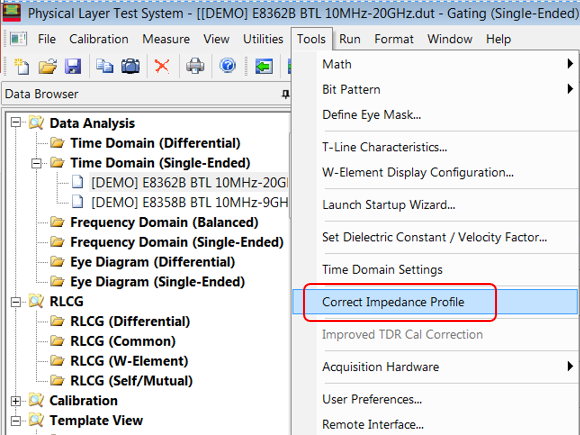580x435 pixels.
Task: Collapse the Time Domain (Single-Ended) folder
Action: point(36,163)
